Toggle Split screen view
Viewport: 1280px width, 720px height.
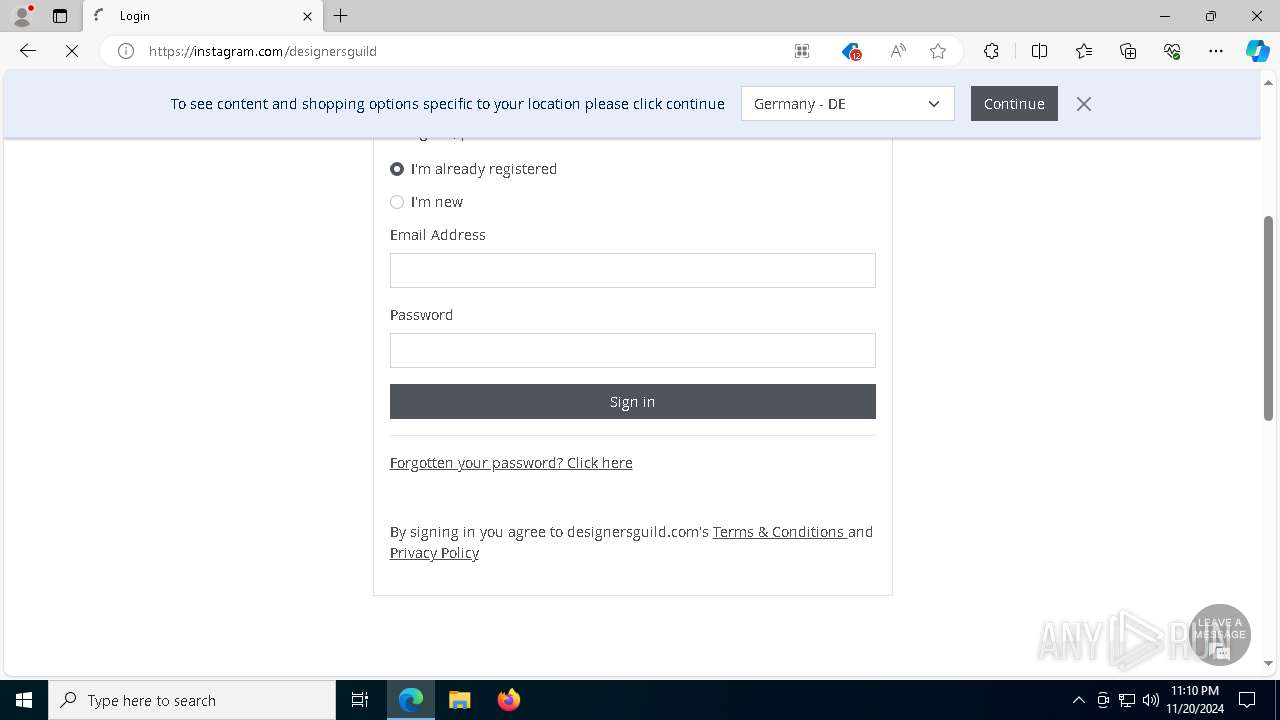point(1039,51)
